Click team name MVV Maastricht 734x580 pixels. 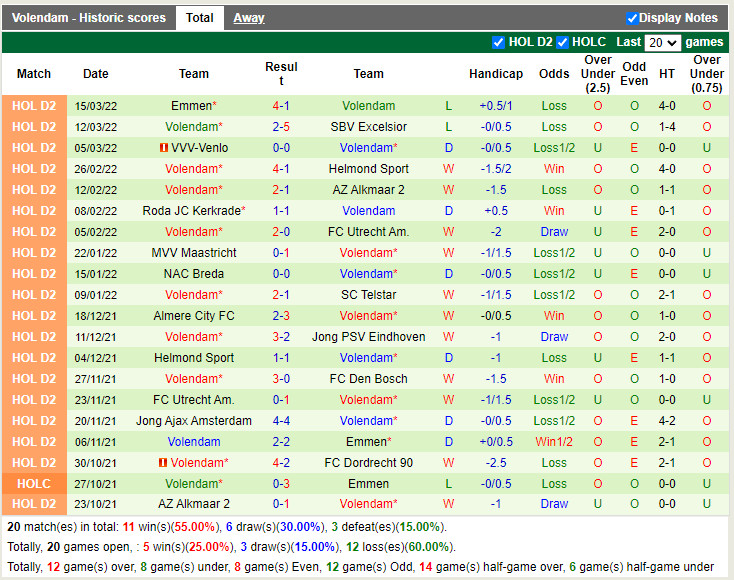[x=194, y=253]
